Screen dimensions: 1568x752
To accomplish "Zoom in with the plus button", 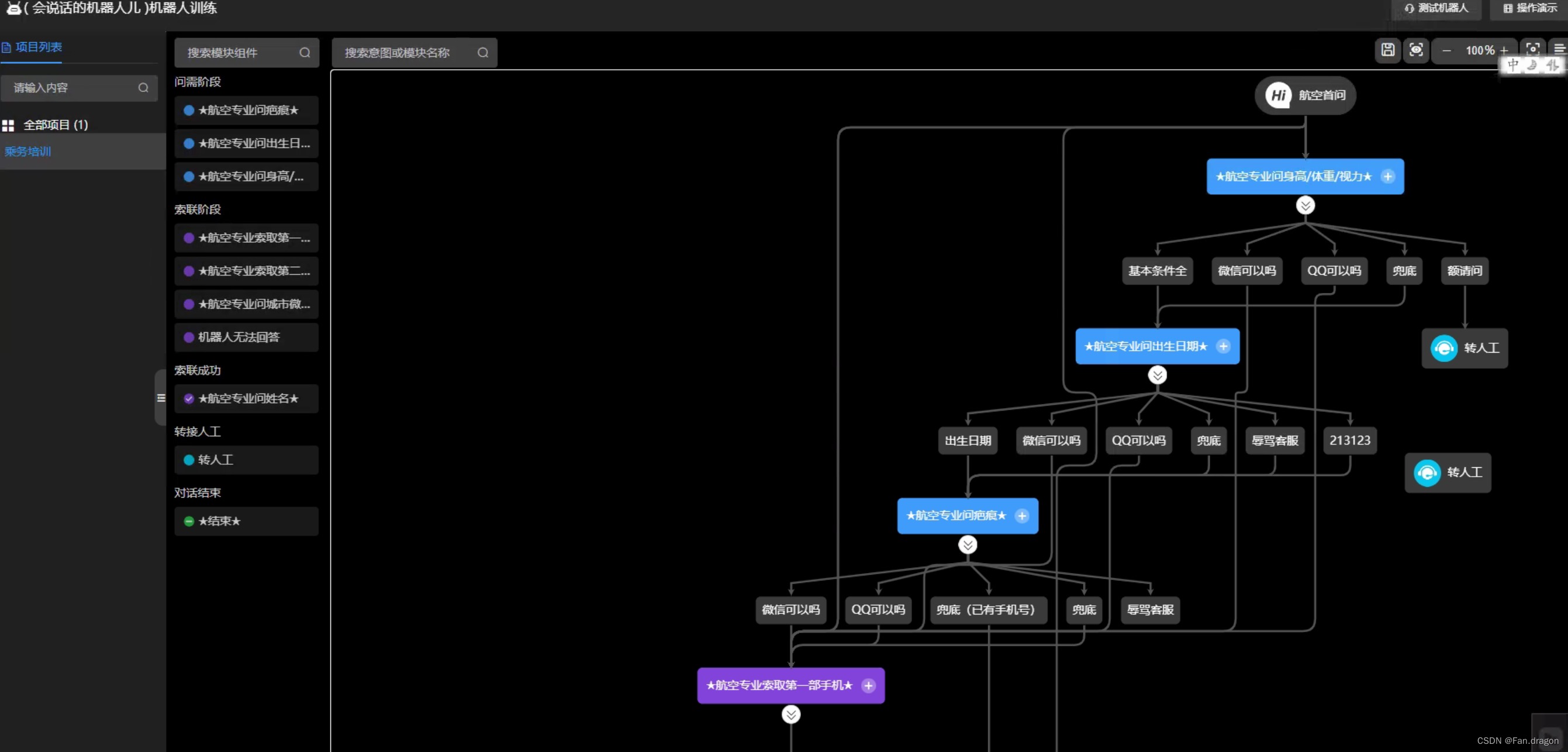I will pos(1504,51).
